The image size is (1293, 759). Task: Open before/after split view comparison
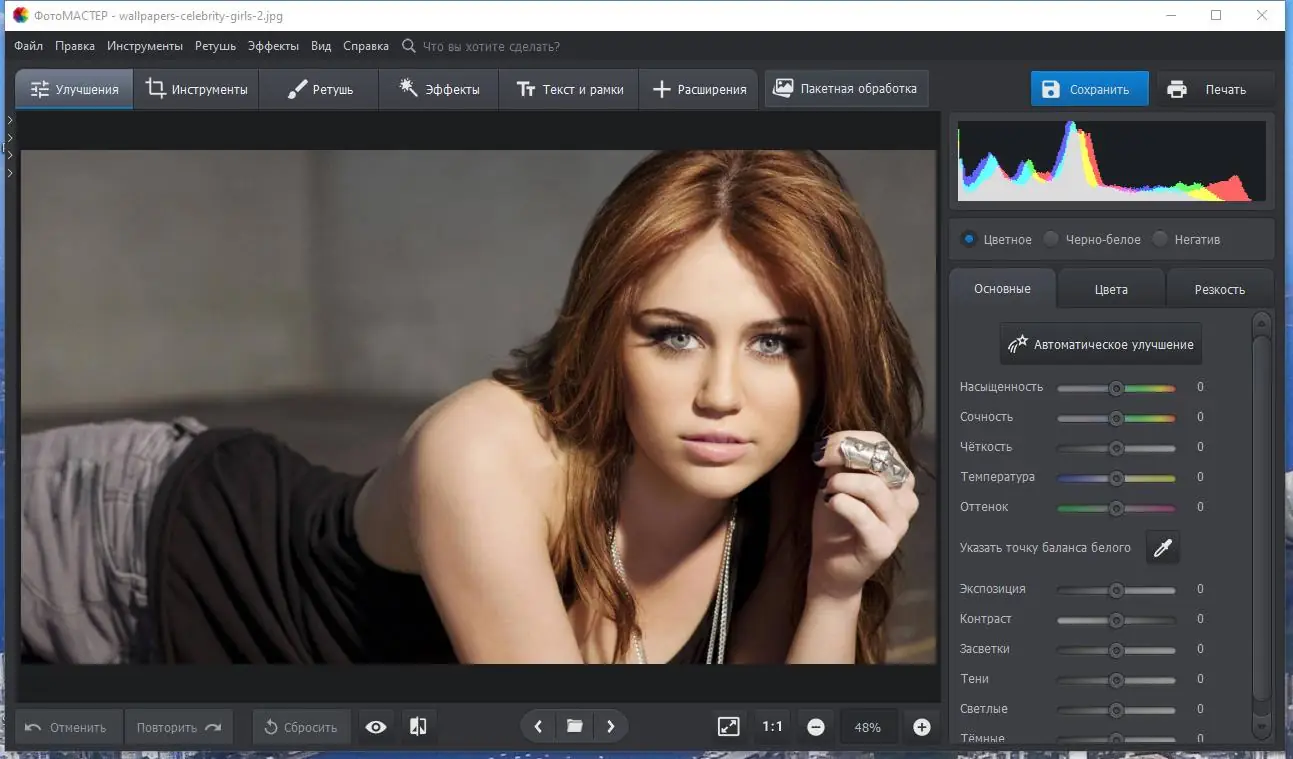tap(418, 726)
